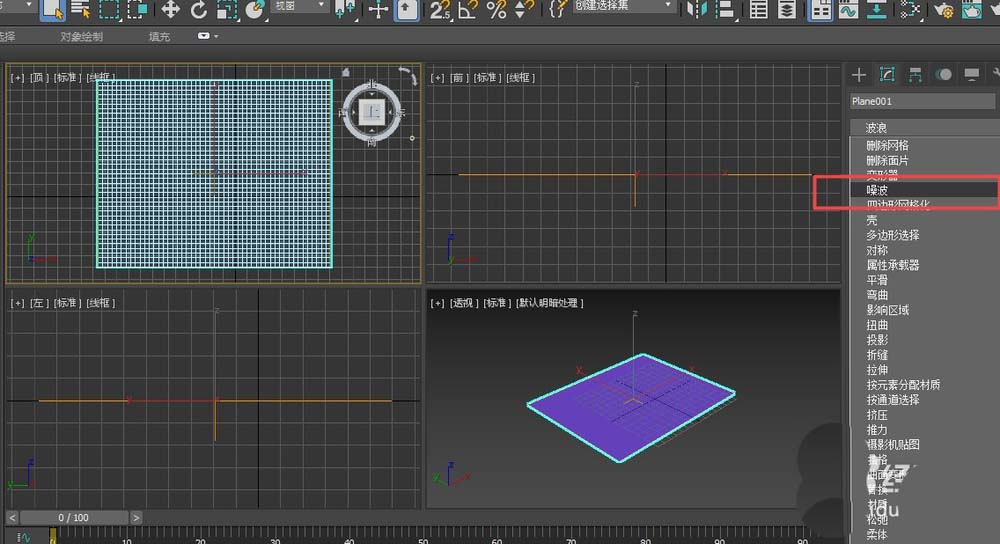Open Render Setup teapot-gear icon
The image size is (1000, 544).
point(943,9)
